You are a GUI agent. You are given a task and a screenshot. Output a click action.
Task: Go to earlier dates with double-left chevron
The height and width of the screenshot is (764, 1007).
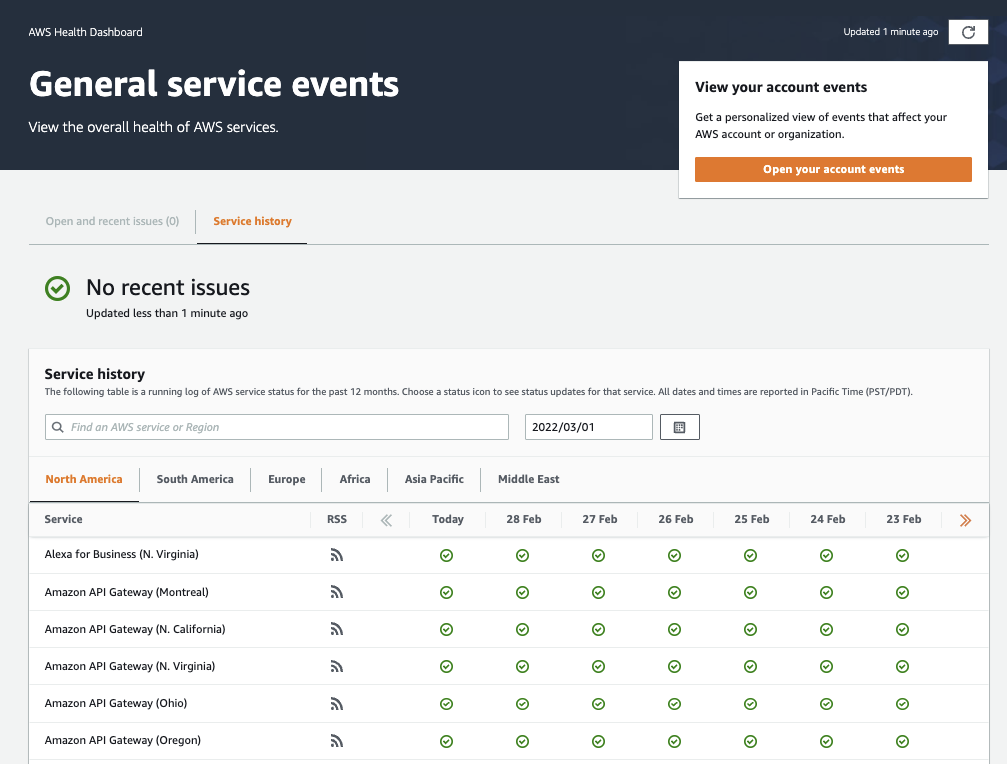click(387, 520)
